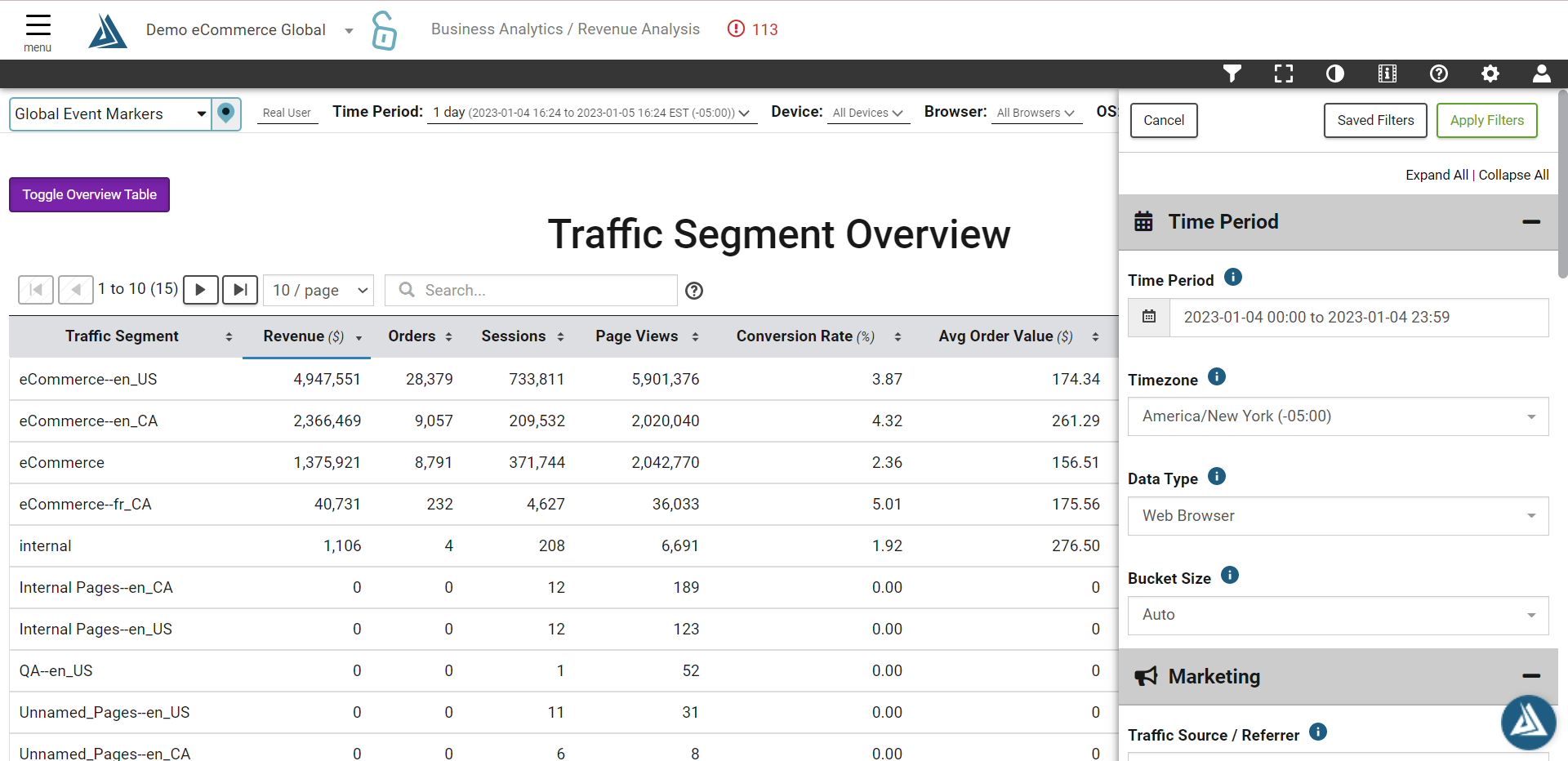Open the settings gear icon

(1490, 73)
